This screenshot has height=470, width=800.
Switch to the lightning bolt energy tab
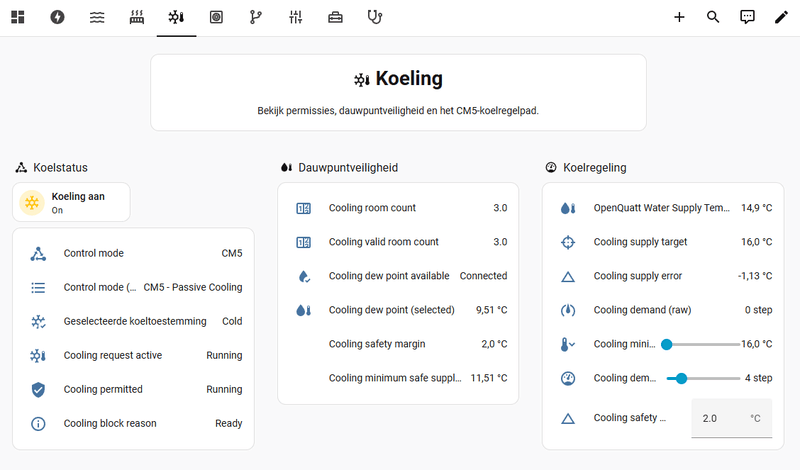(57, 17)
